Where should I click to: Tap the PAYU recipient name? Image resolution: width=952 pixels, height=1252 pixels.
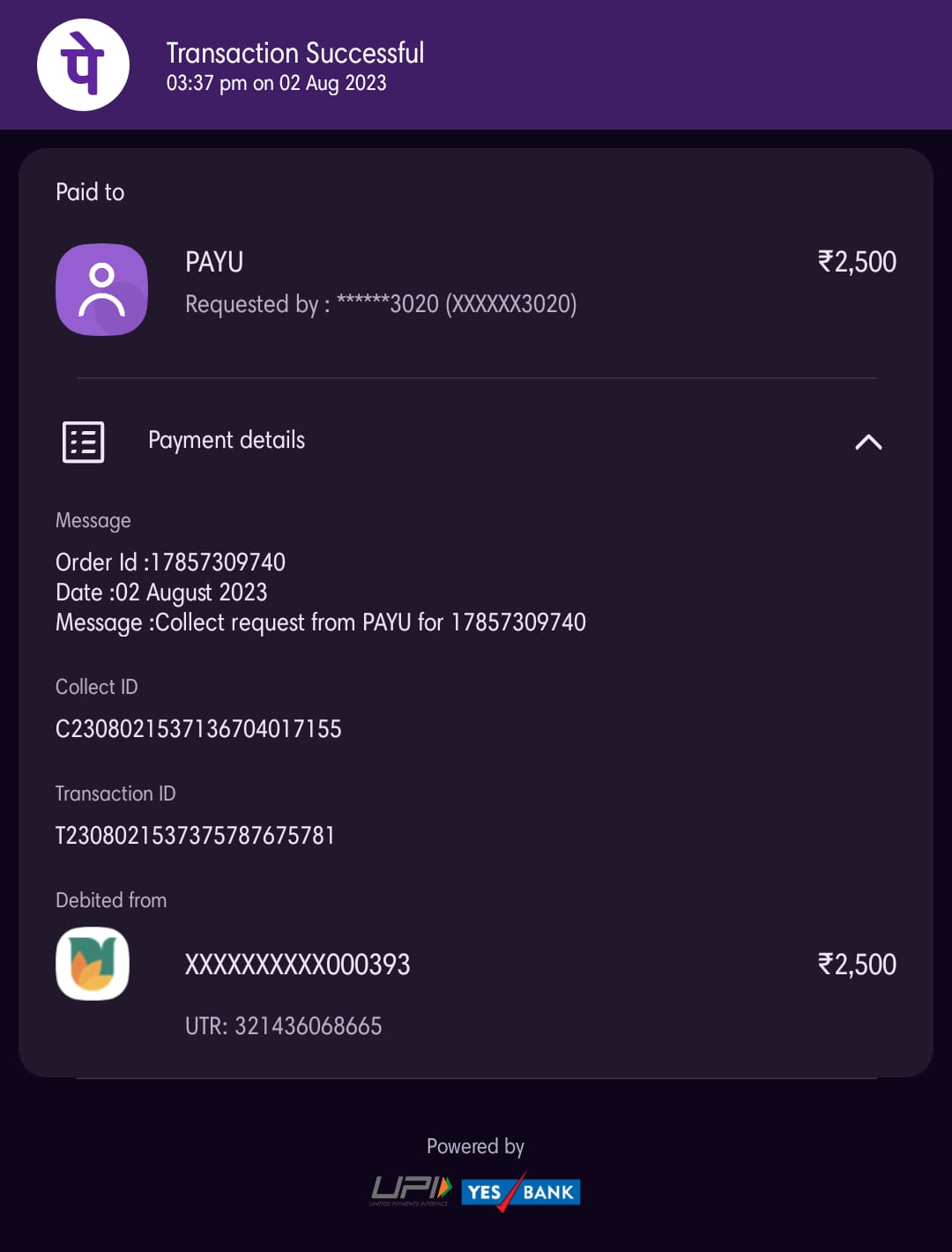[214, 262]
